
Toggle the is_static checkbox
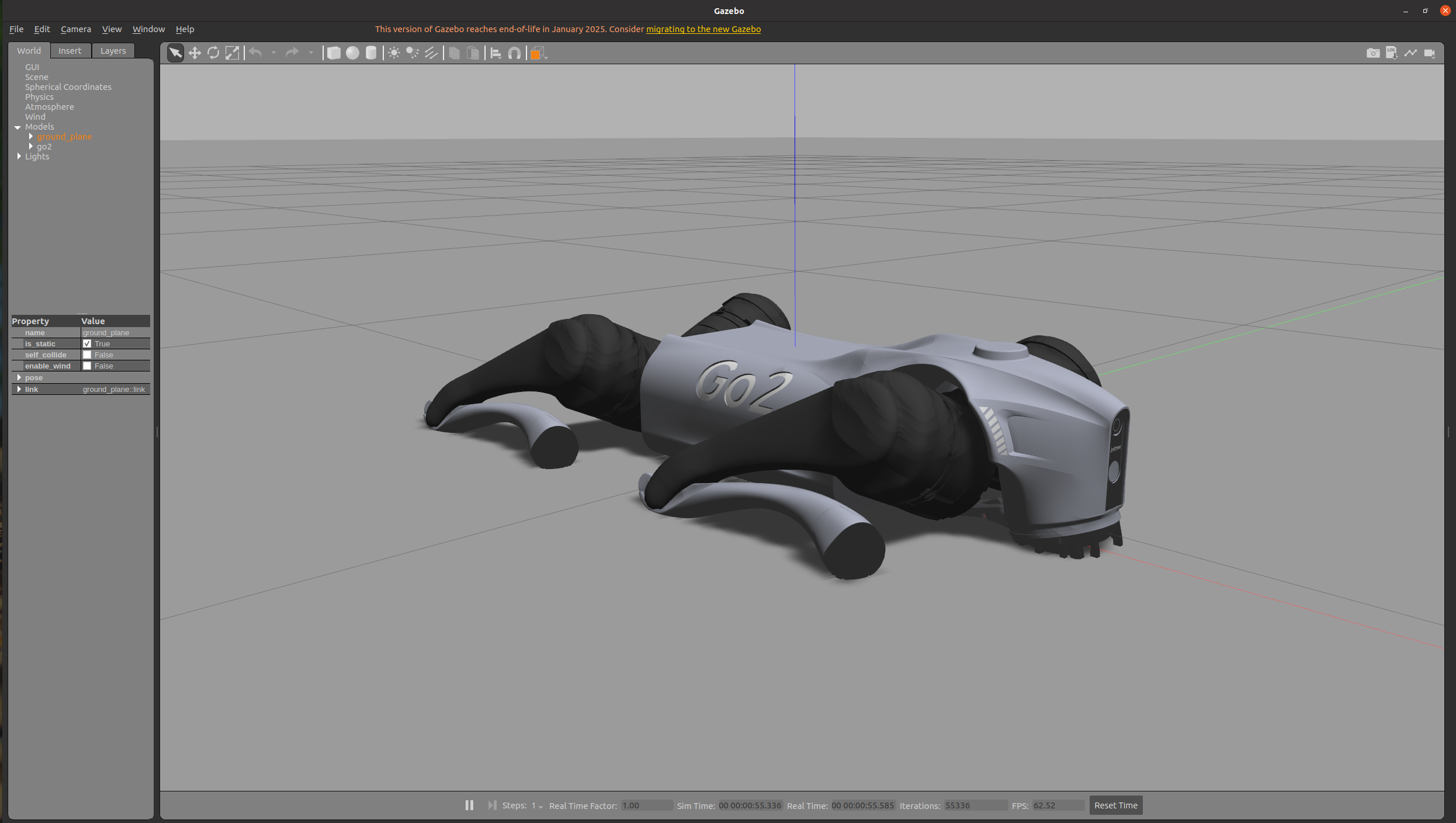pos(87,343)
